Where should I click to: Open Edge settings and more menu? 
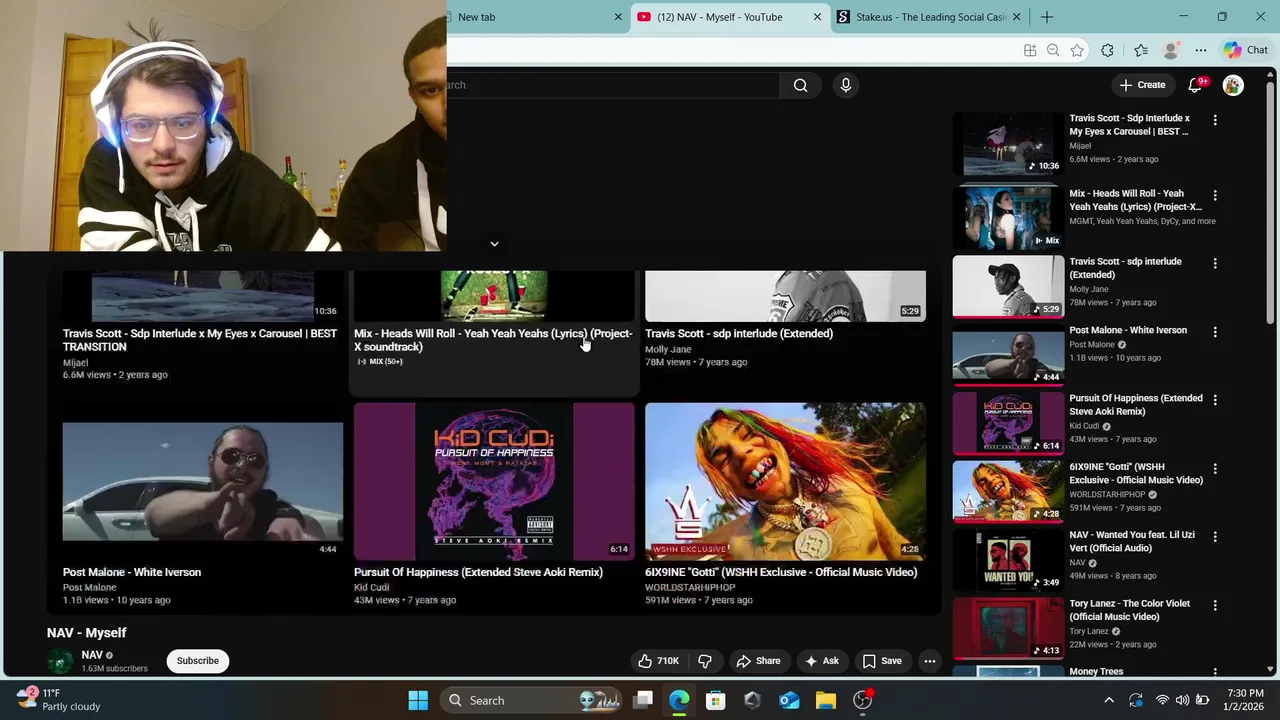point(1201,50)
